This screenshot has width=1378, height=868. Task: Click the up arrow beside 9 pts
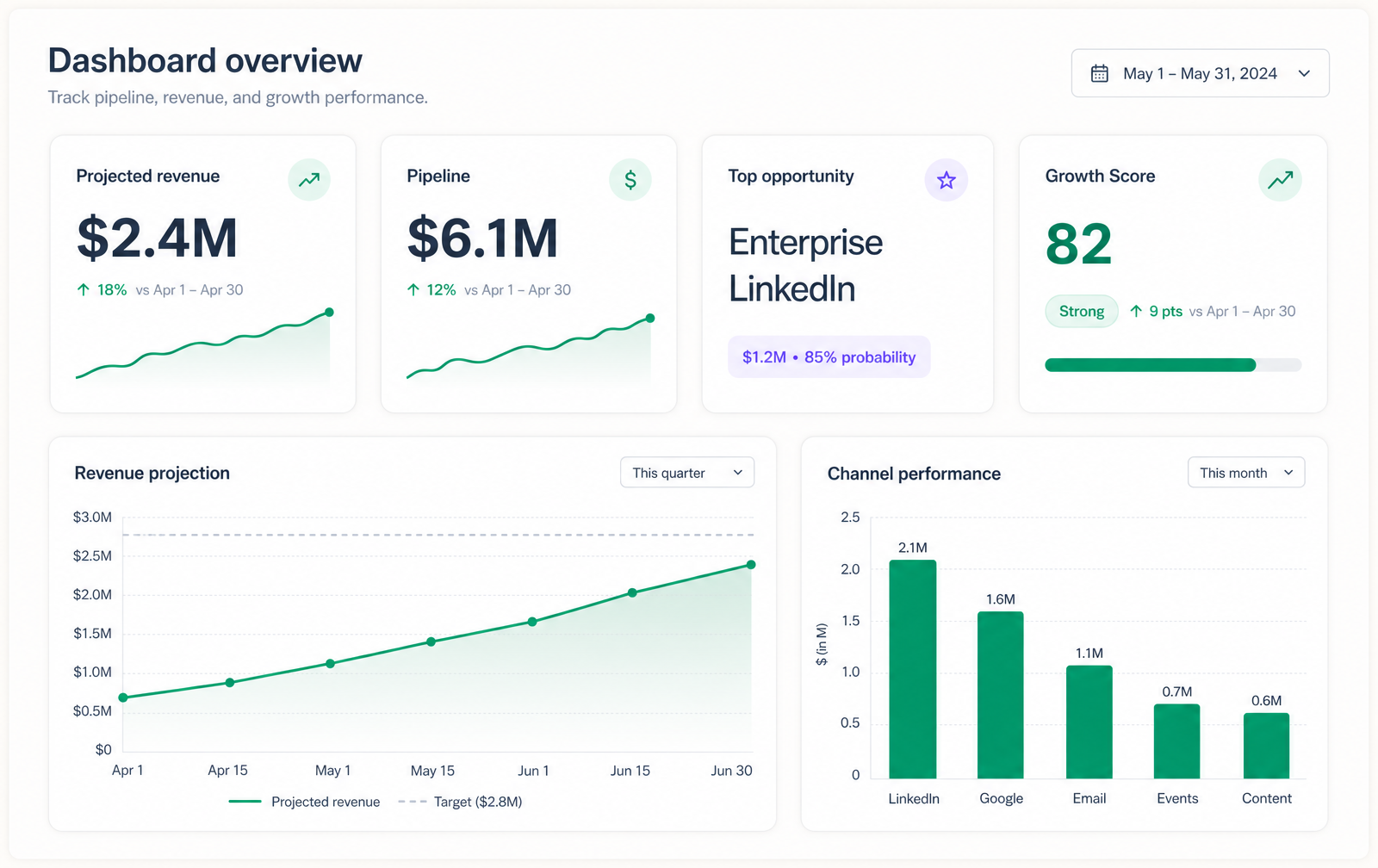tap(1136, 311)
